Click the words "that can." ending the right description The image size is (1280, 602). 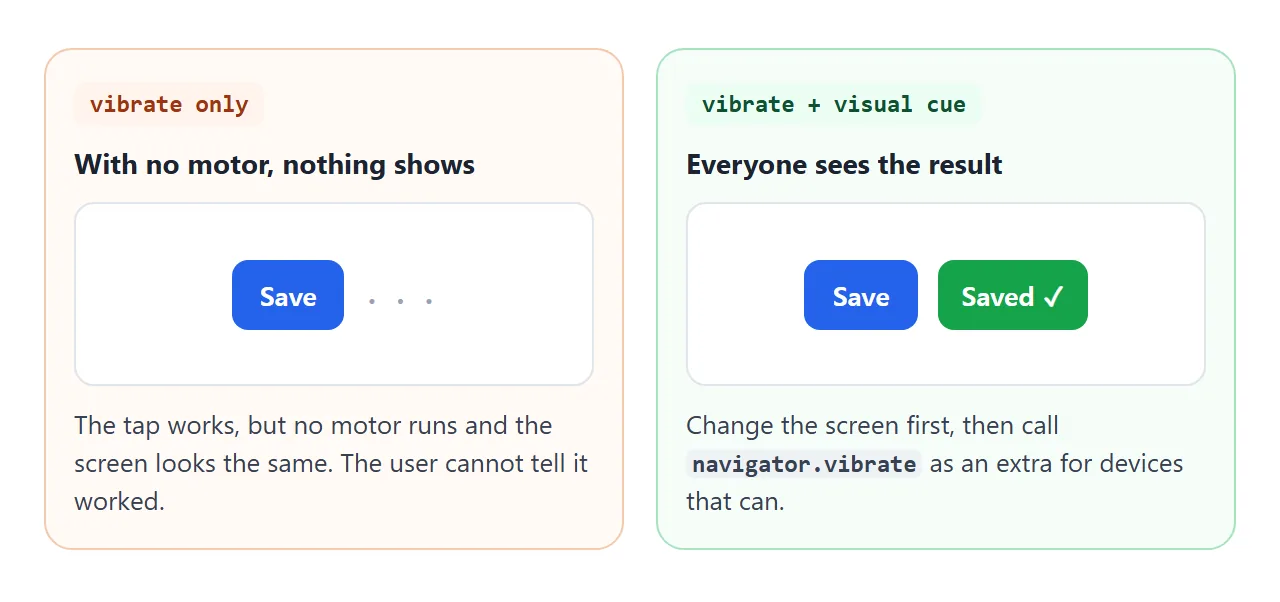coord(735,501)
